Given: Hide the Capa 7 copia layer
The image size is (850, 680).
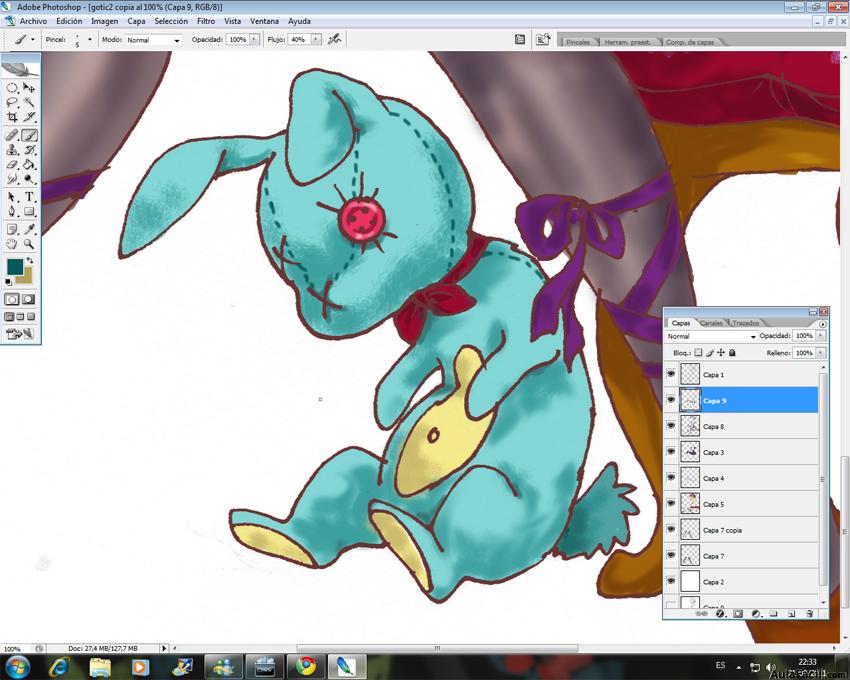Looking at the screenshot, I should coord(671,530).
